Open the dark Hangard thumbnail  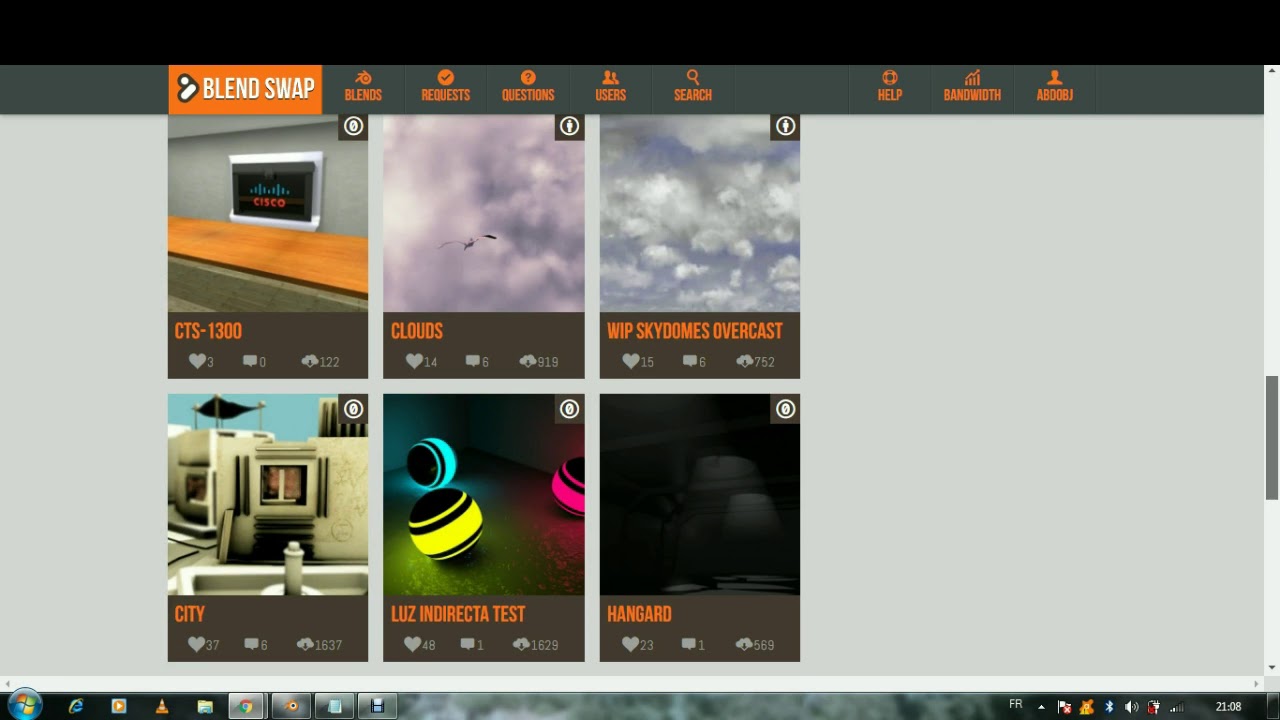700,495
